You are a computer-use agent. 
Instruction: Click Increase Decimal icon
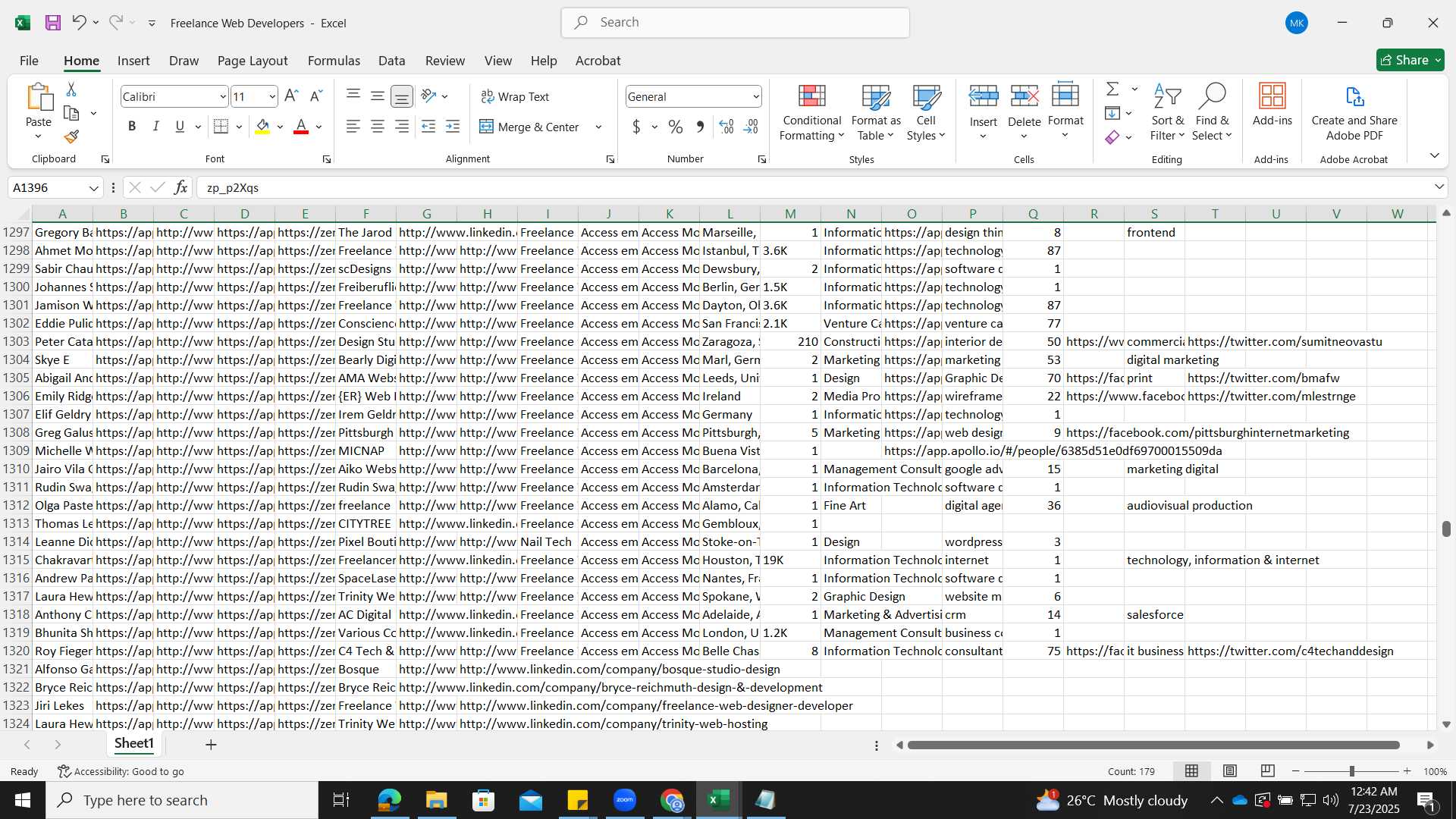pyautogui.click(x=726, y=127)
